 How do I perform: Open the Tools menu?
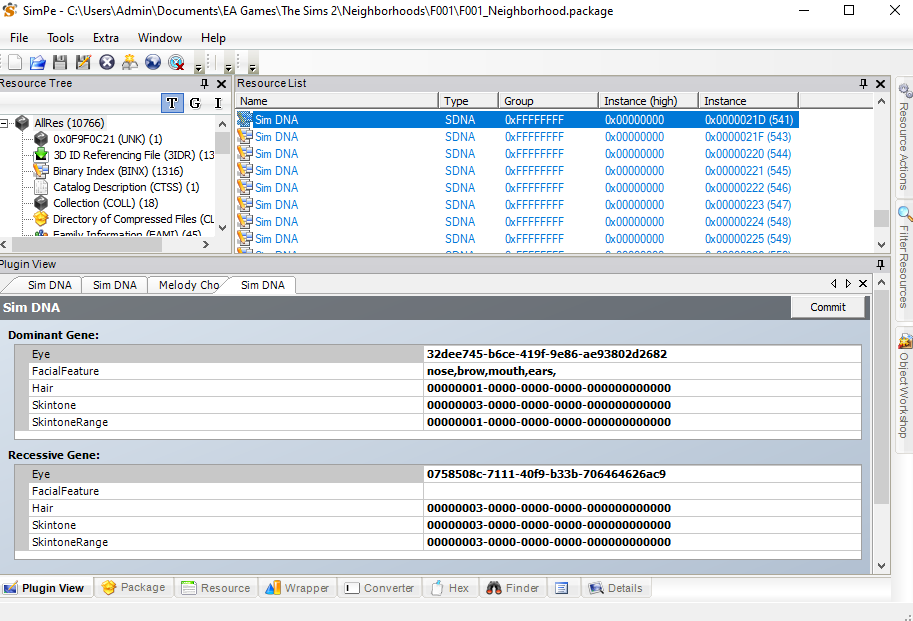[x=61, y=38]
